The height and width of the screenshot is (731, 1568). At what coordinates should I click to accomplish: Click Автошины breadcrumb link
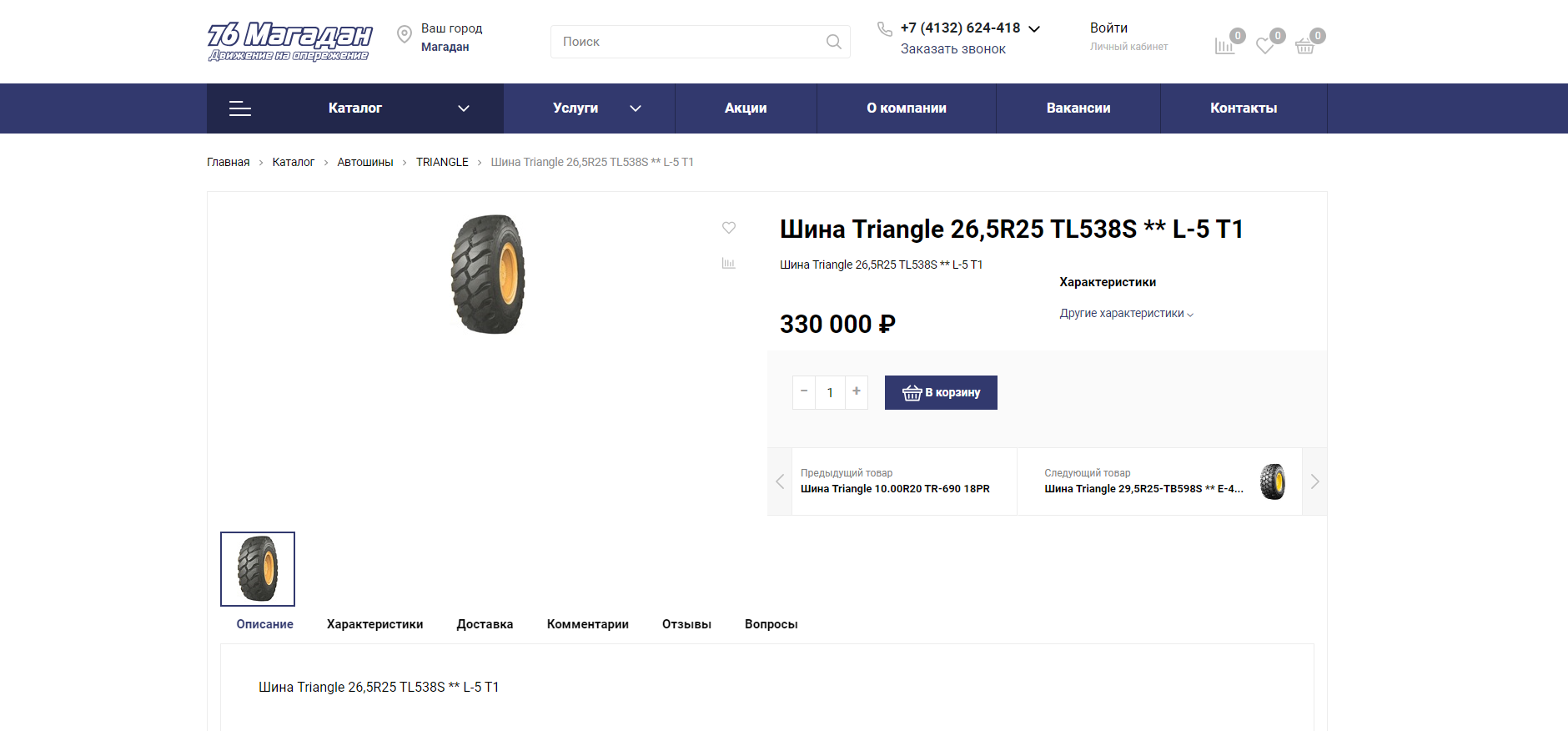365,162
